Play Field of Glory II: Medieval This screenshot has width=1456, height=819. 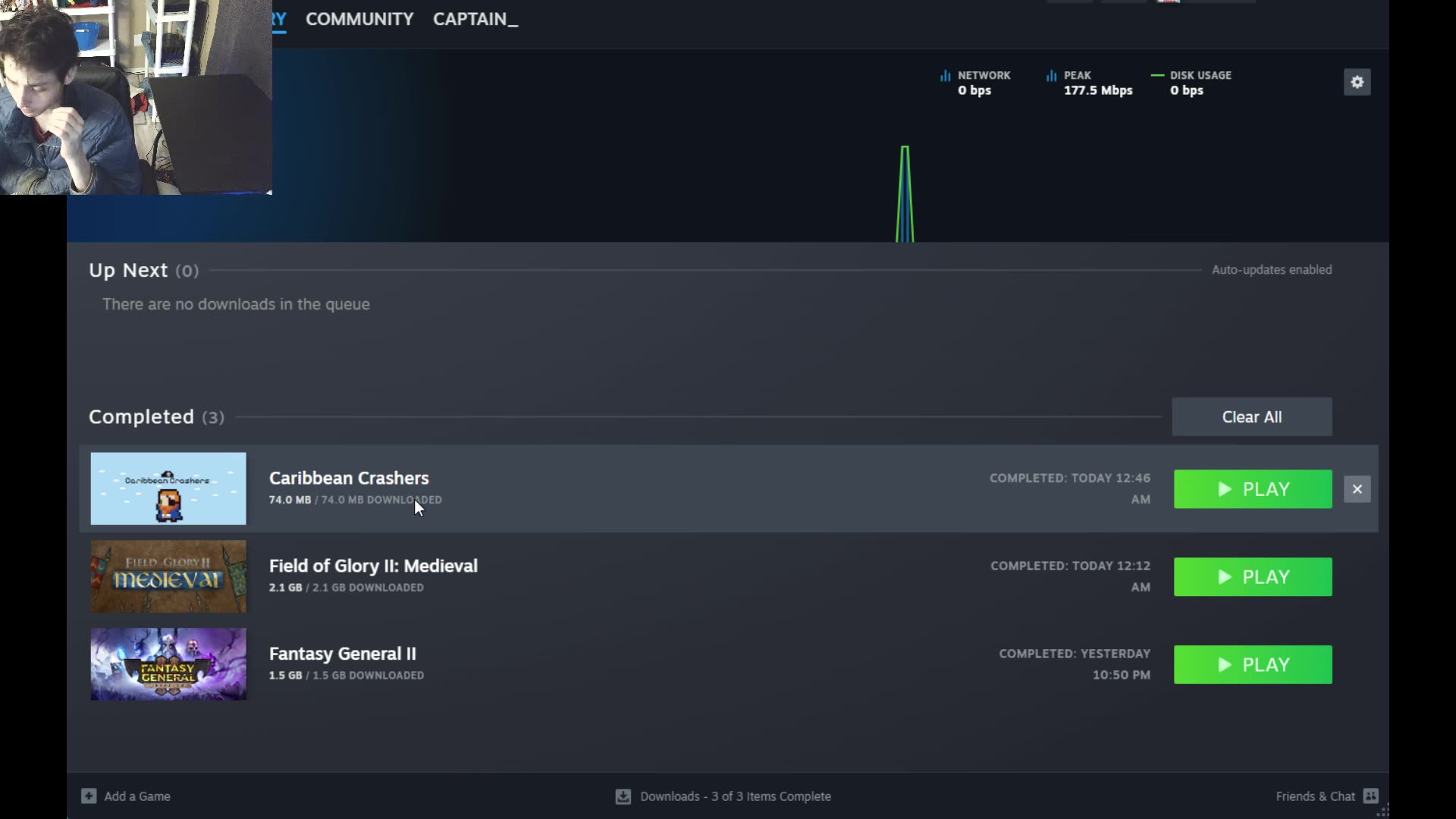pyautogui.click(x=1253, y=577)
